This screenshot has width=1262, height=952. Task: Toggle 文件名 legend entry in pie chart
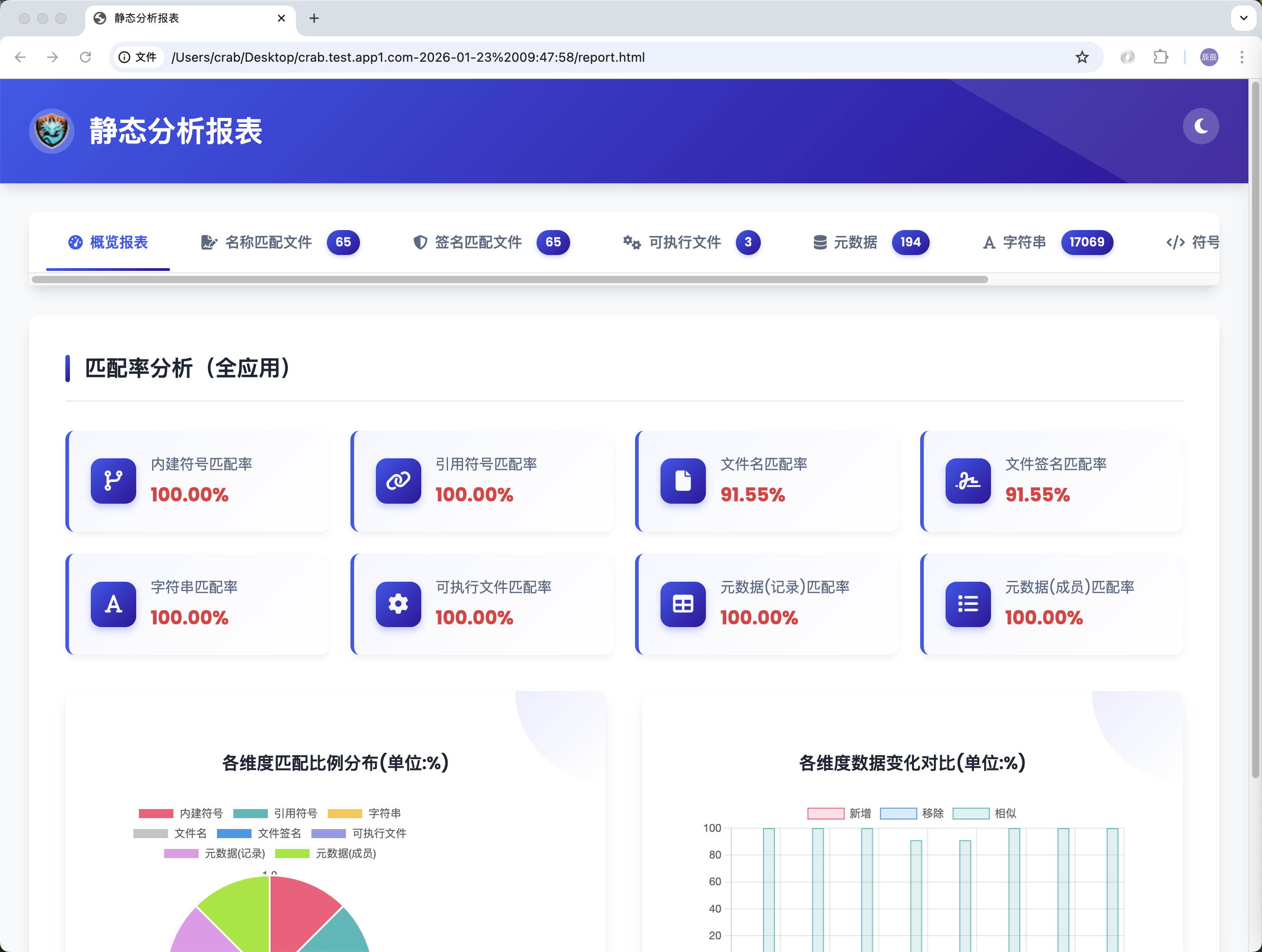click(169, 834)
